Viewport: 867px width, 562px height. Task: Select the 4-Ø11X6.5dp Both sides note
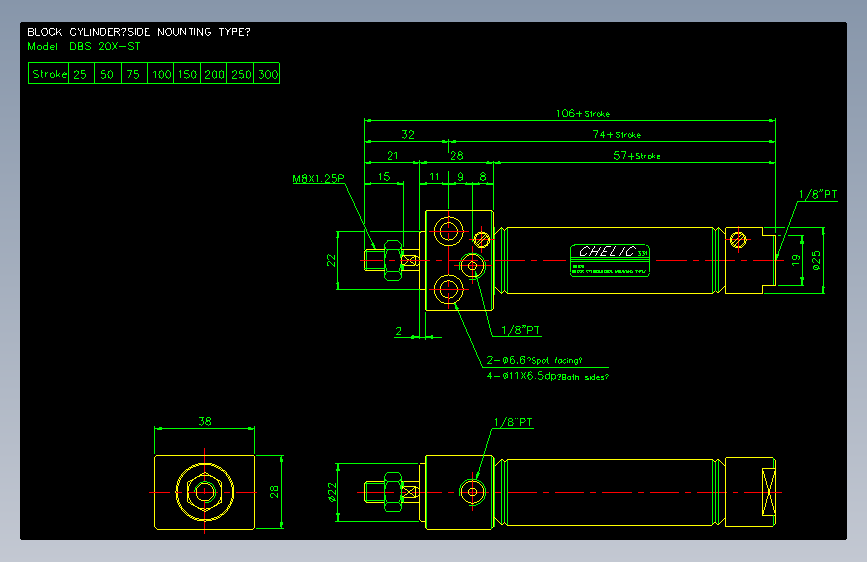pos(547,376)
